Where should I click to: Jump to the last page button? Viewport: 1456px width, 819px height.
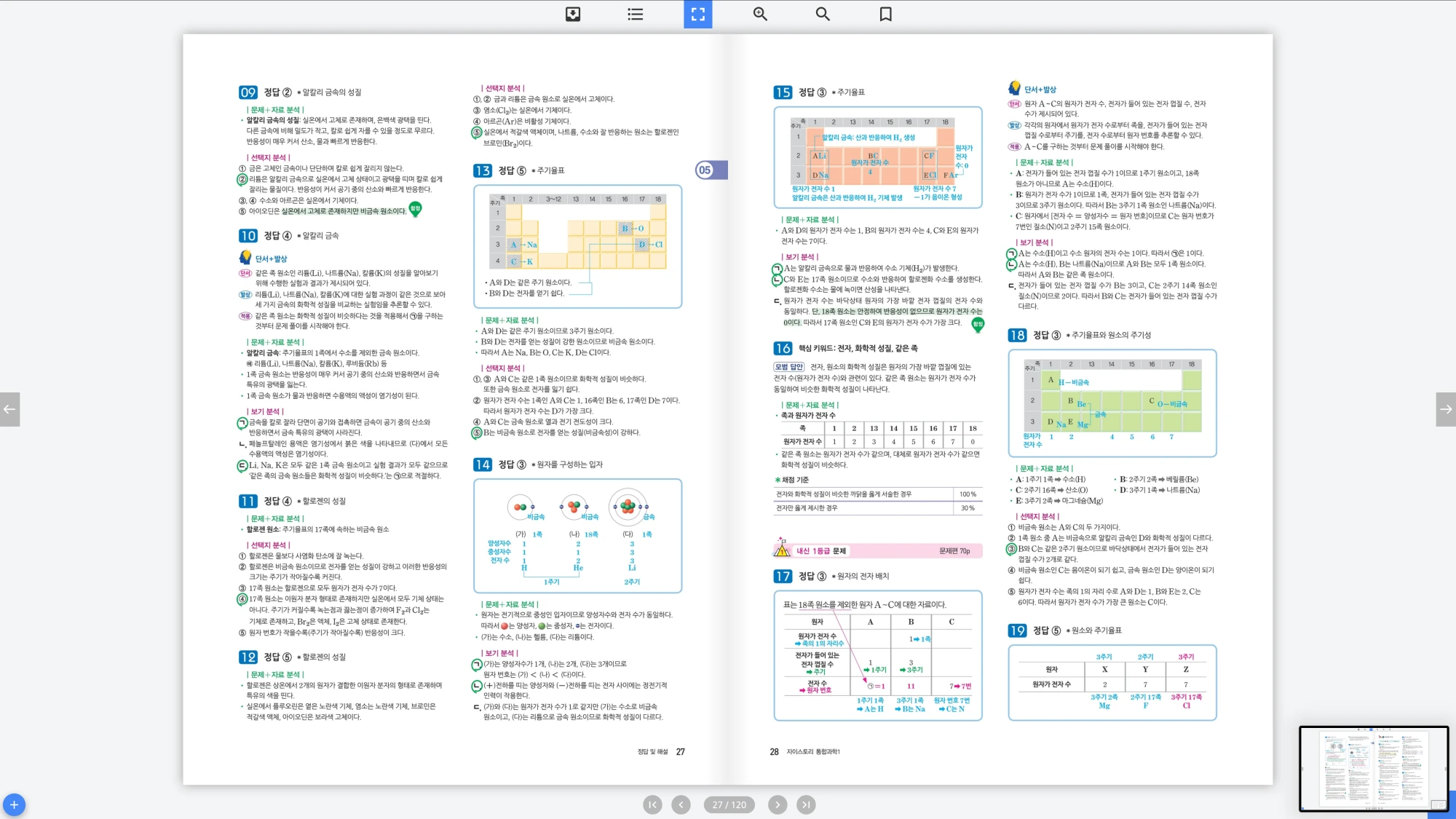click(806, 804)
